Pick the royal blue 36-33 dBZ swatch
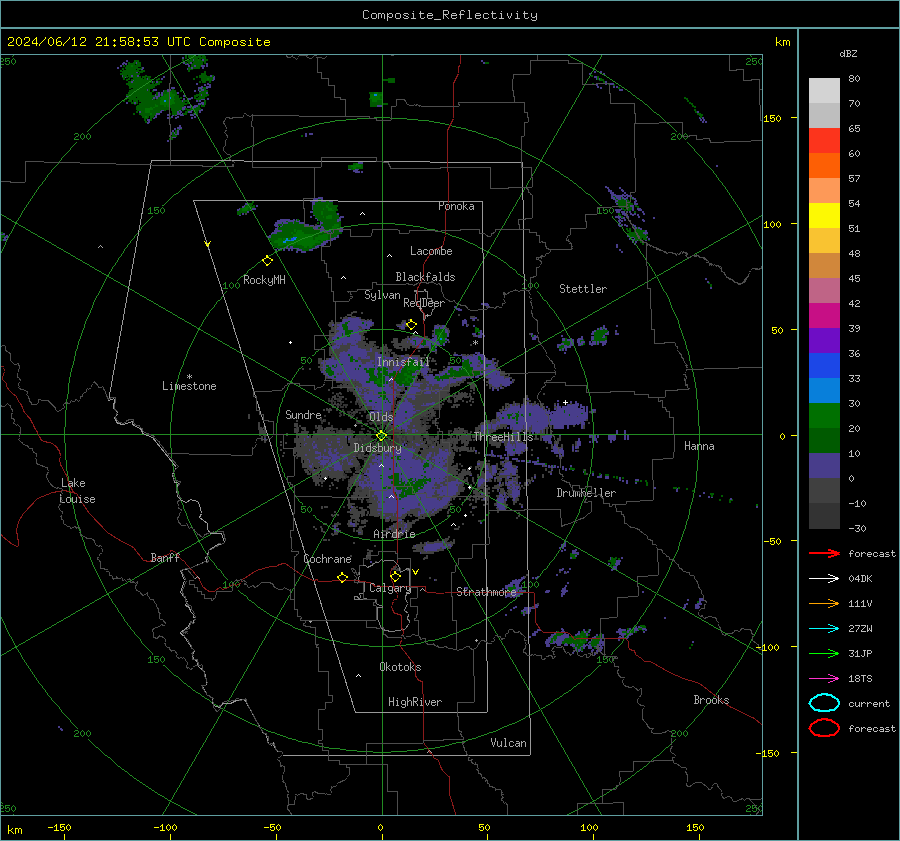Viewport: 900px width, 841px height. (x=824, y=365)
